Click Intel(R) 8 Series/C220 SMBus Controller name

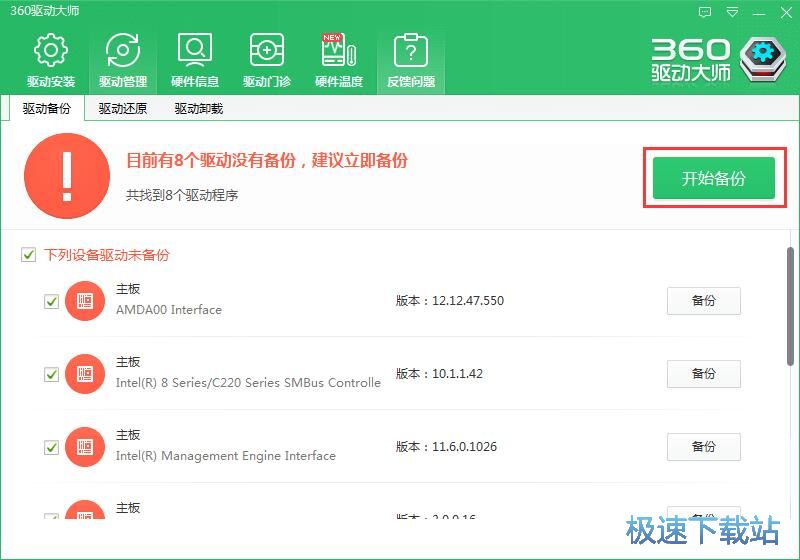point(248,383)
